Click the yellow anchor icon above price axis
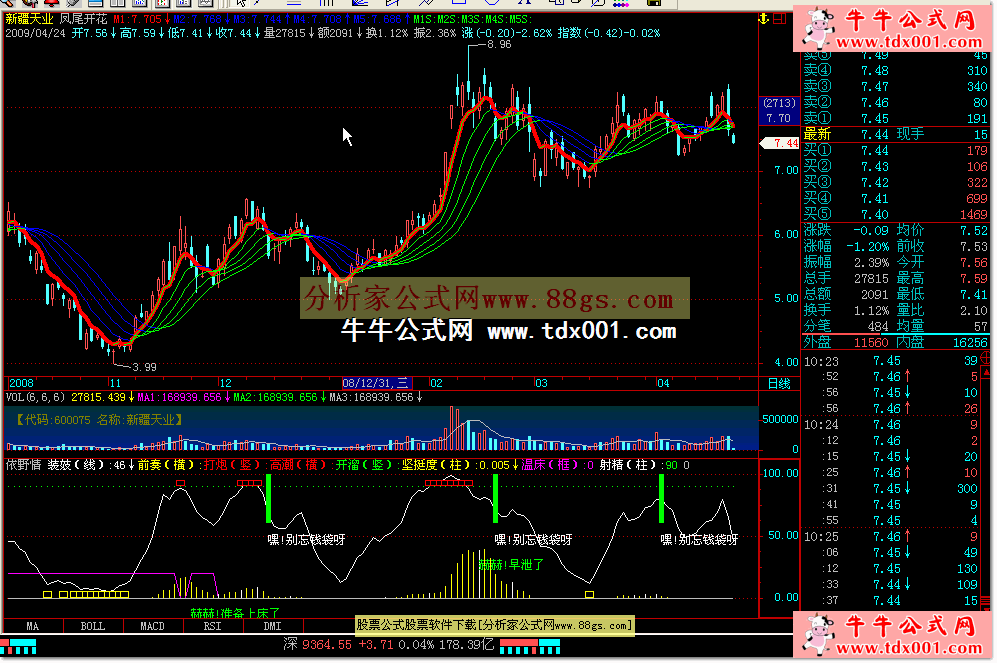 [764, 19]
